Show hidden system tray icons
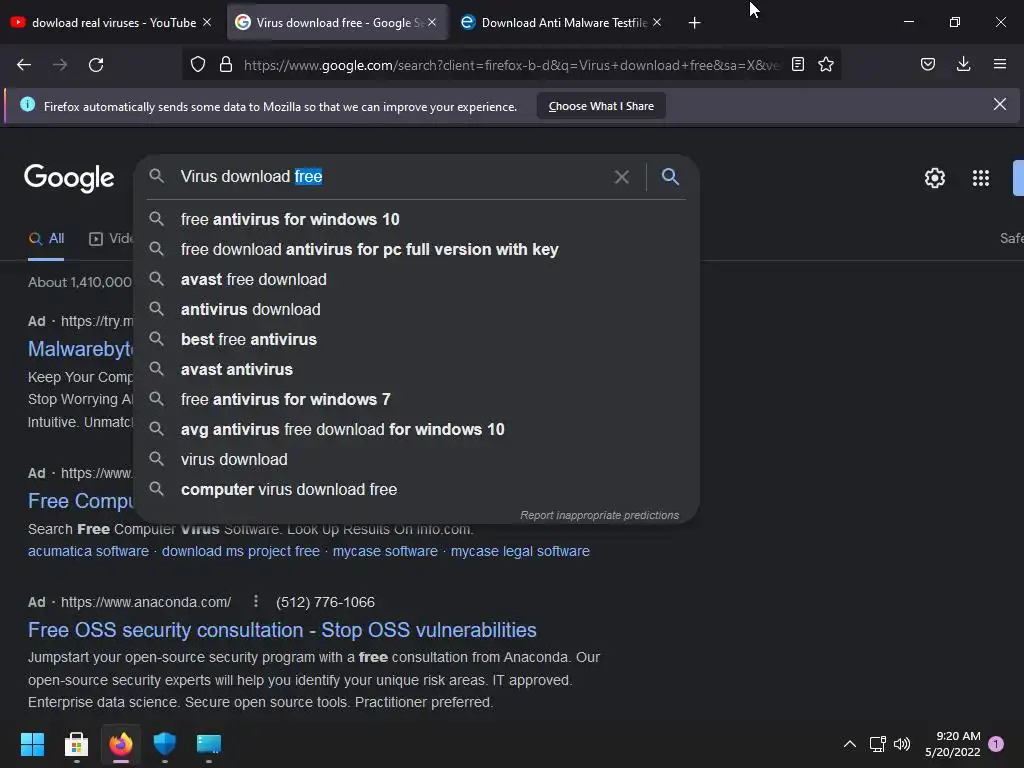This screenshot has width=1024, height=768. click(850, 744)
